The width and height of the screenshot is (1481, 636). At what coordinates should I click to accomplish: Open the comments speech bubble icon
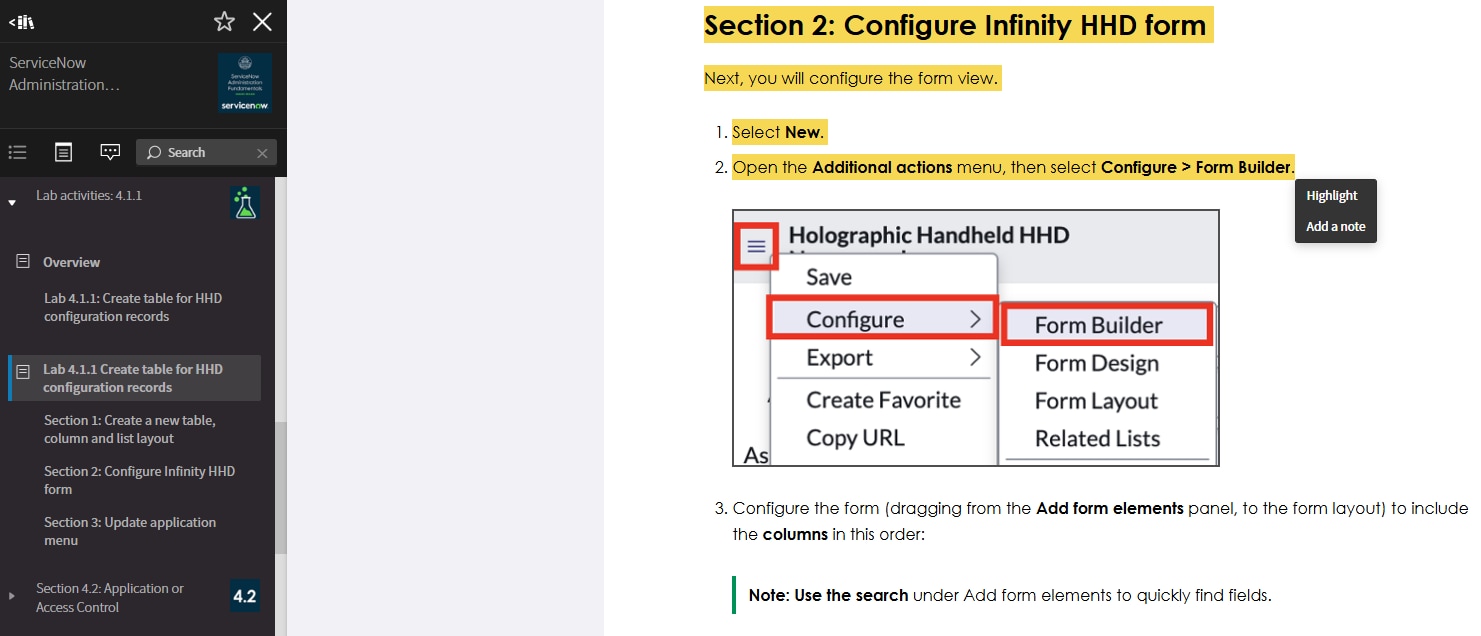click(x=110, y=152)
